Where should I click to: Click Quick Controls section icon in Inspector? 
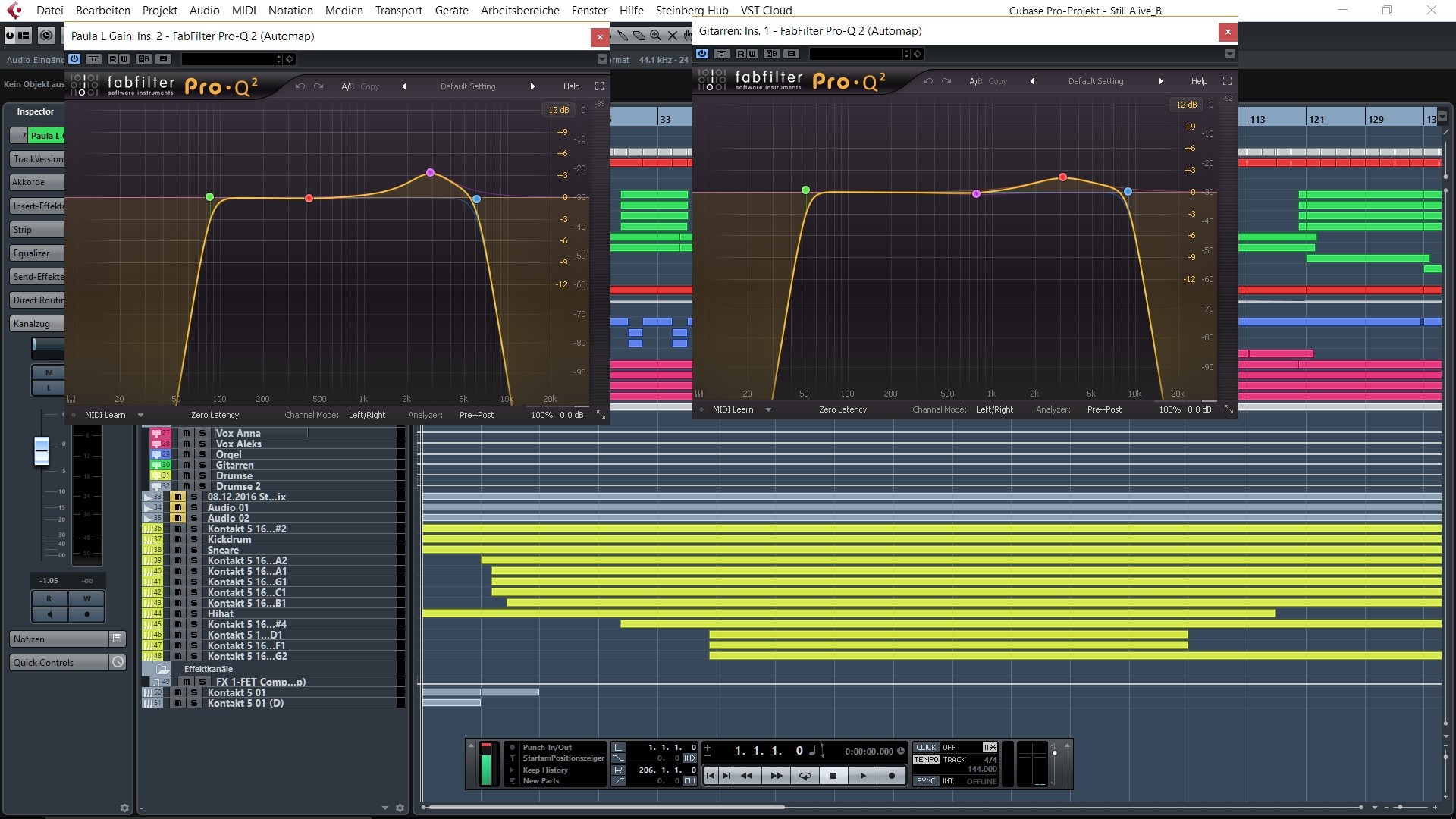[x=118, y=663]
